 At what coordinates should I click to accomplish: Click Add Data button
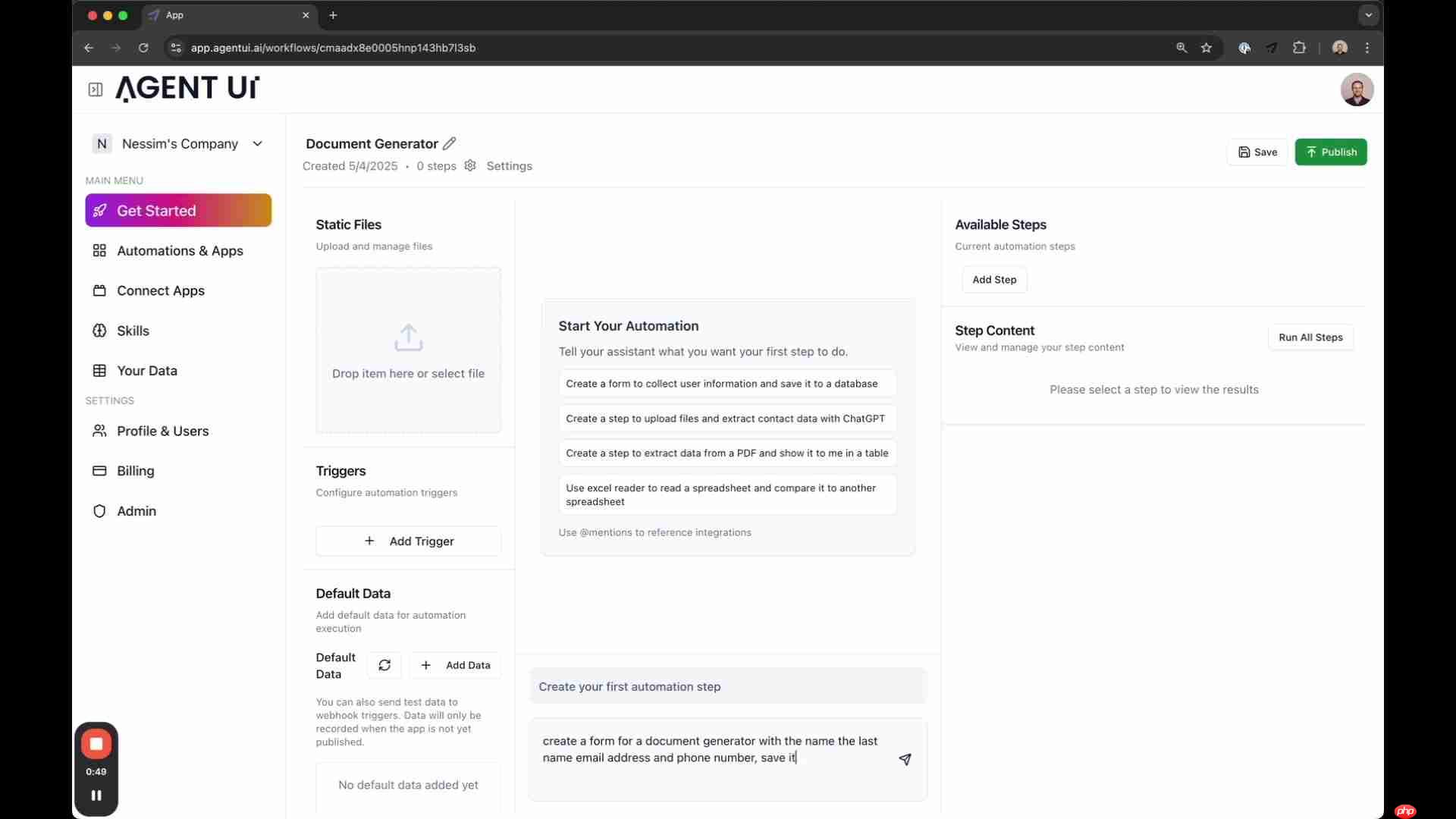tap(455, 665)
